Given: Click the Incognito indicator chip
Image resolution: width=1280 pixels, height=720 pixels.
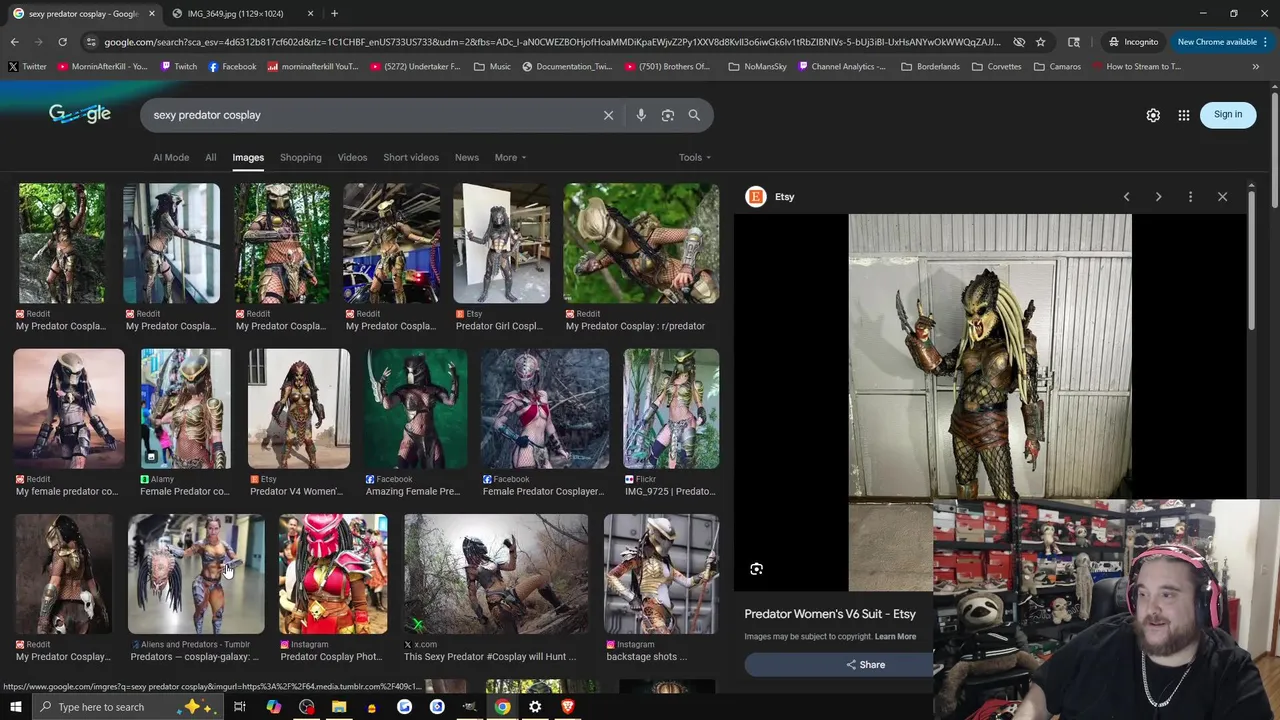Looking at the screenshot, I should point(1133,42).
